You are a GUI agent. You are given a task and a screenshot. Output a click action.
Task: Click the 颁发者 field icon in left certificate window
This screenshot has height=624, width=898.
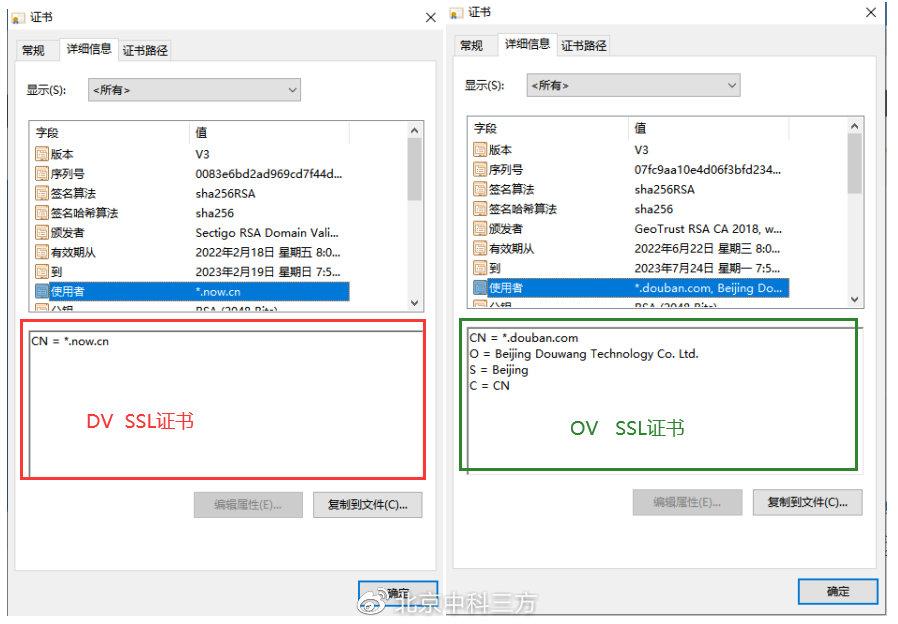click(42, 232)
